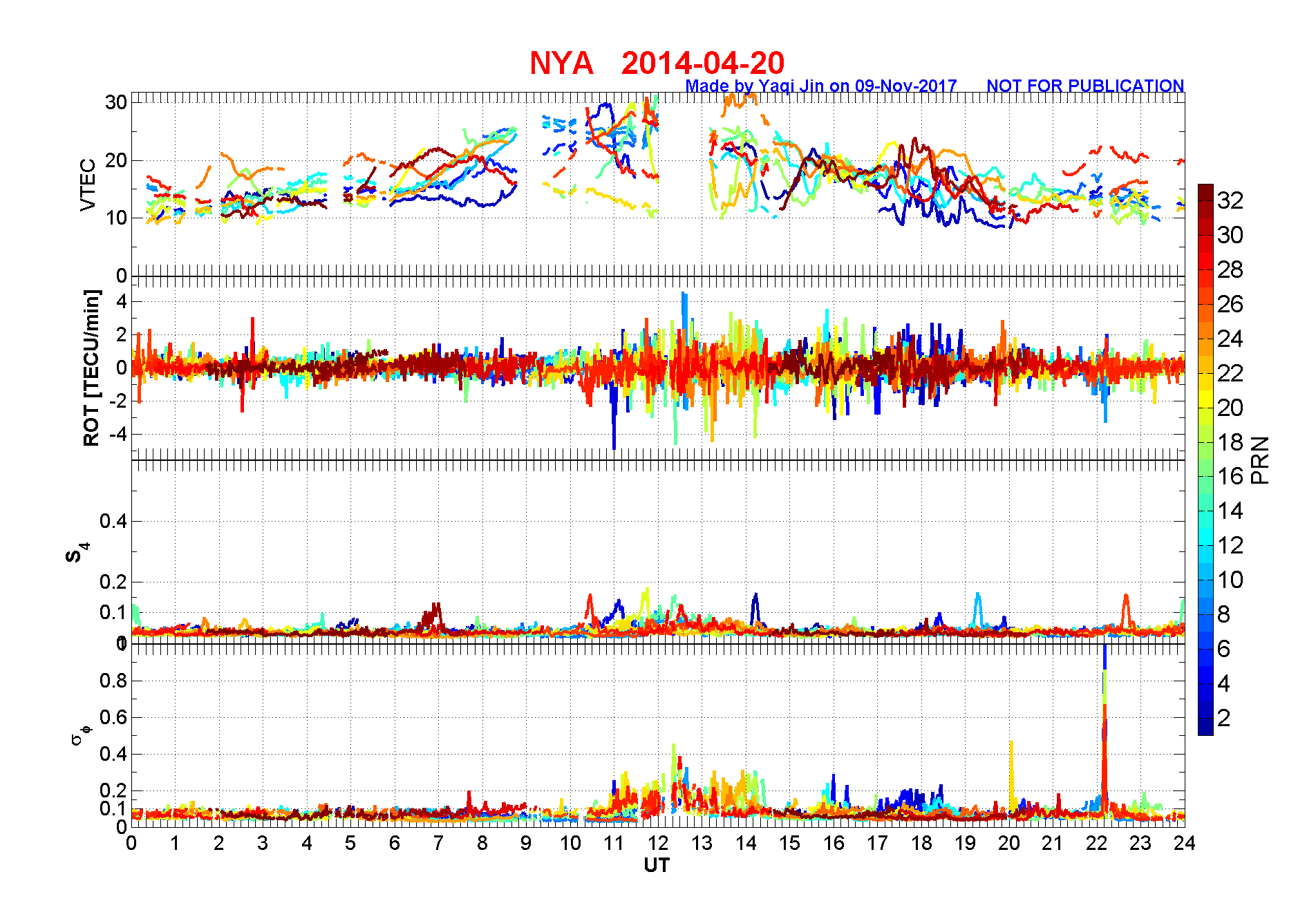Click the PRN colorbar tick label "8"

1224,614
